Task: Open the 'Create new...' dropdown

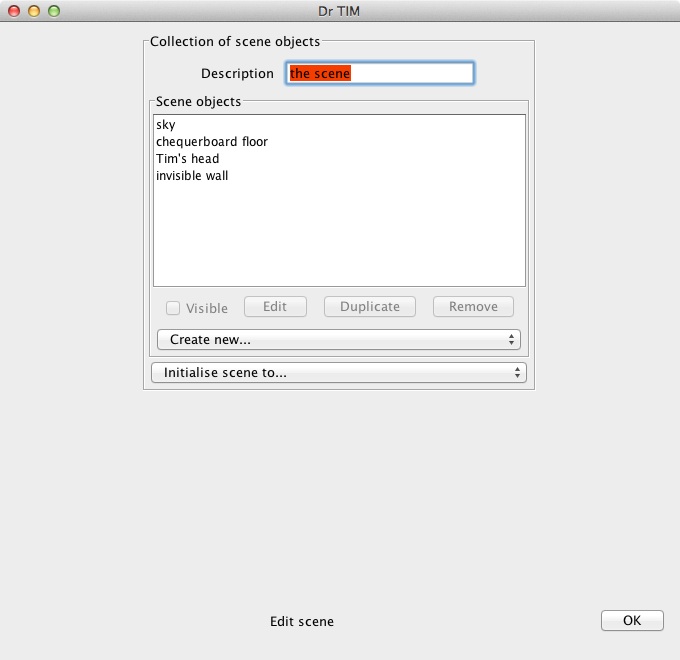Action: 339,339
